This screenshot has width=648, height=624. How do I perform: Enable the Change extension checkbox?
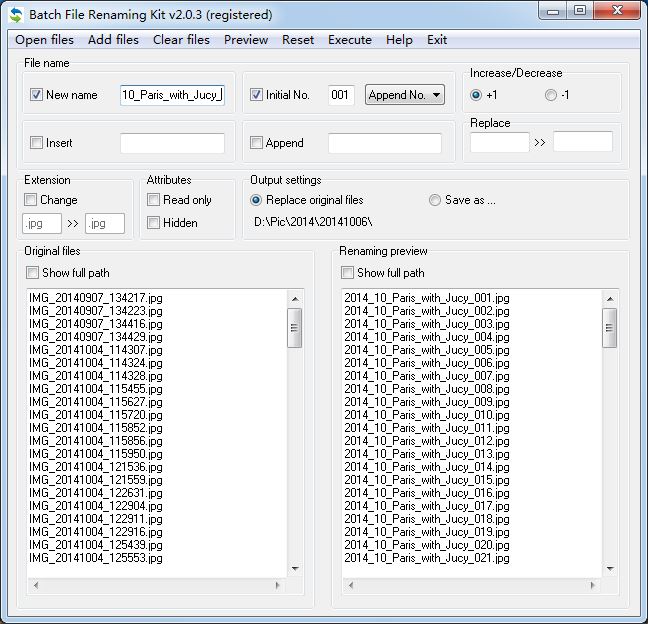(x=31, y=200)
